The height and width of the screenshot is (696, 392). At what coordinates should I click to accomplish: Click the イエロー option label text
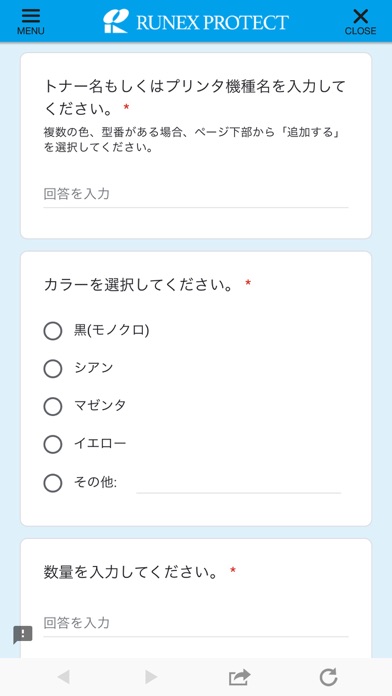coord(100,443)
